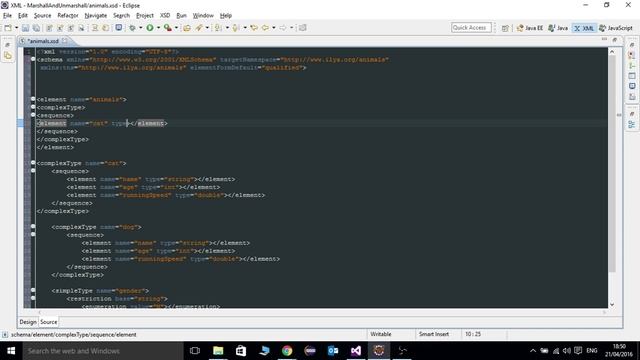Viewport: 640px width, 360px height.
Task: Click the vertical scrollbar of the editor
Action: coord(612,163)
